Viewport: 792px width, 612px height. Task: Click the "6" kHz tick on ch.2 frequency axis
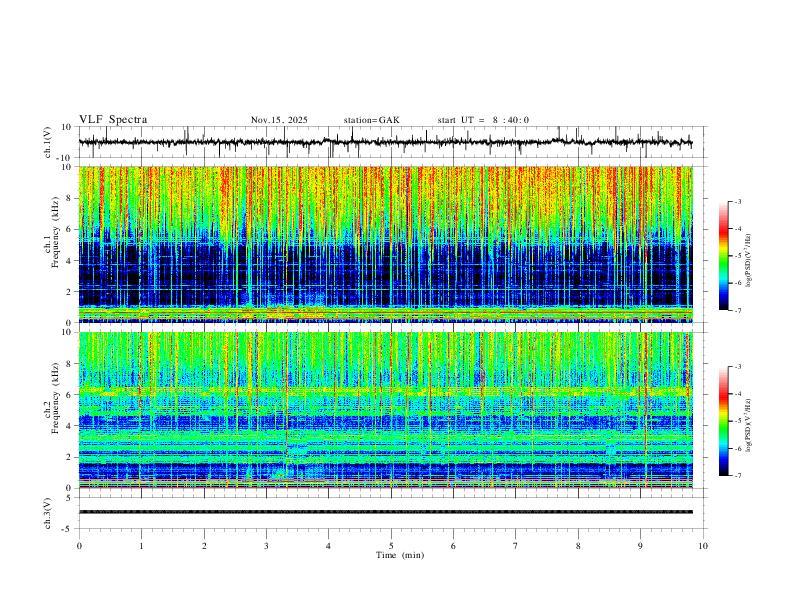(69, 395)
